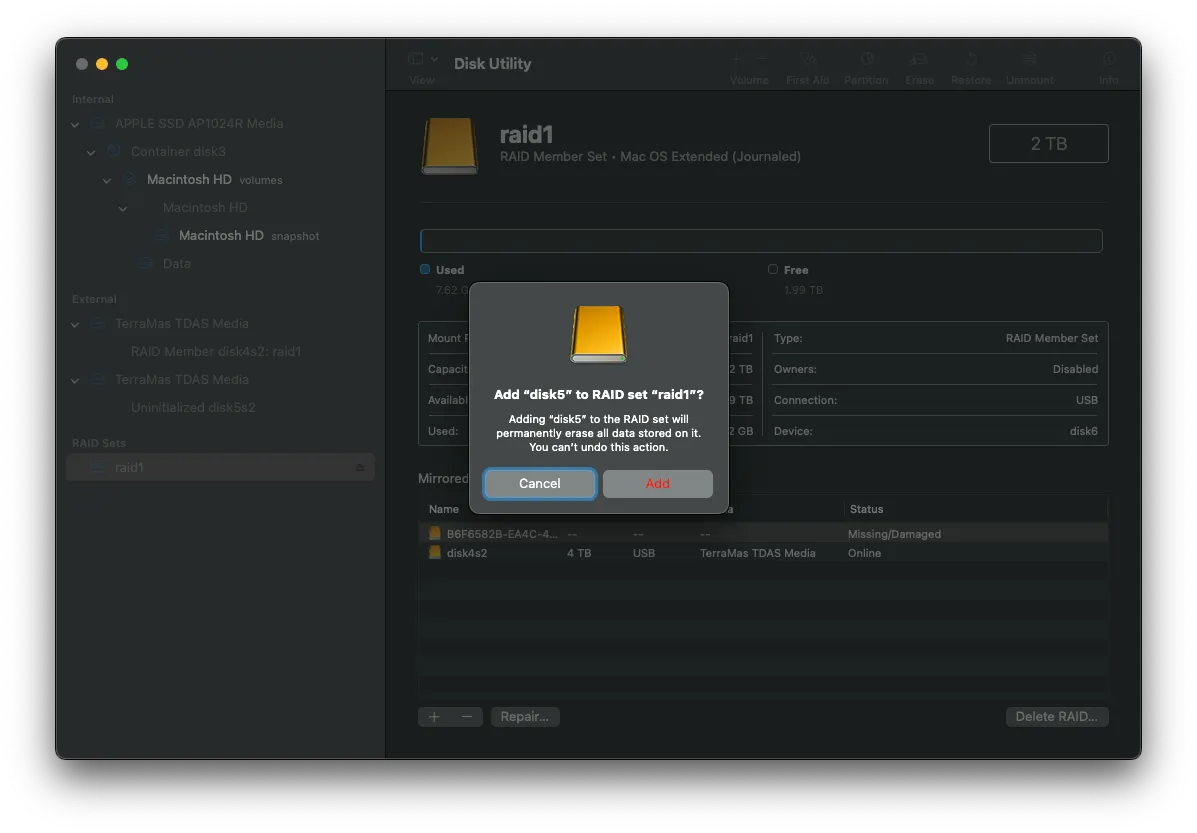This screenshot has width=1197, height=833.
Task: Select the Erase toolbar icon
Action: [919, 60]
